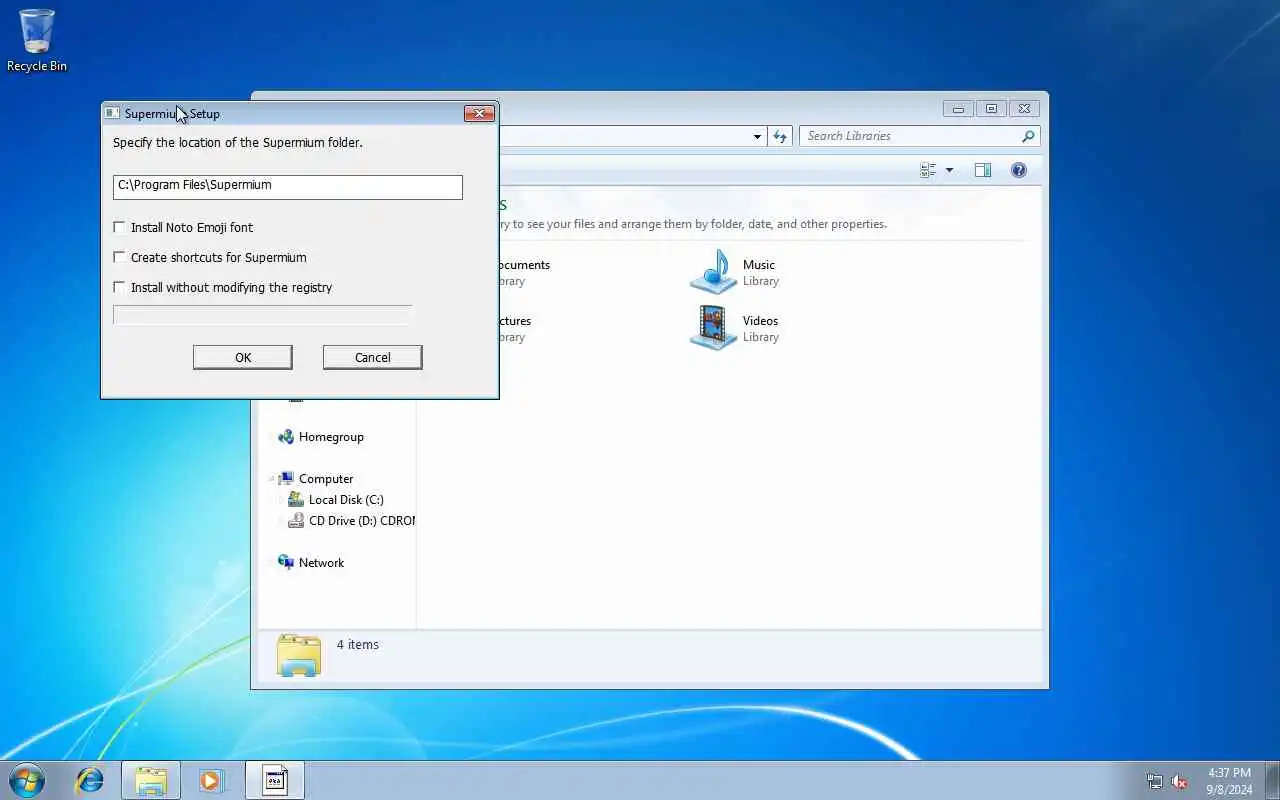Viewport: 1280px width, 800px height.
Task: Open Explorer Help
Action: [x=1019, y=171]
